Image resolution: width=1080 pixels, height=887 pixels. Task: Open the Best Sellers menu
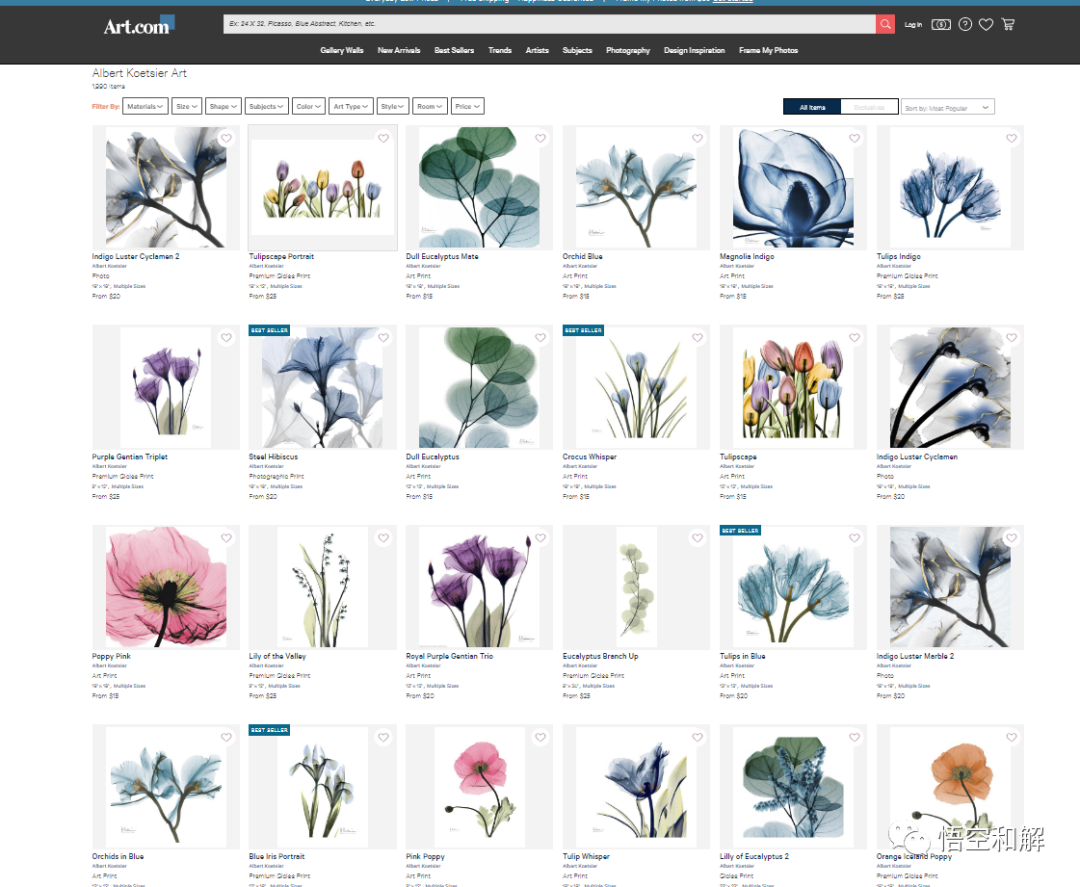pyautogui.click(x=454, y=50)
